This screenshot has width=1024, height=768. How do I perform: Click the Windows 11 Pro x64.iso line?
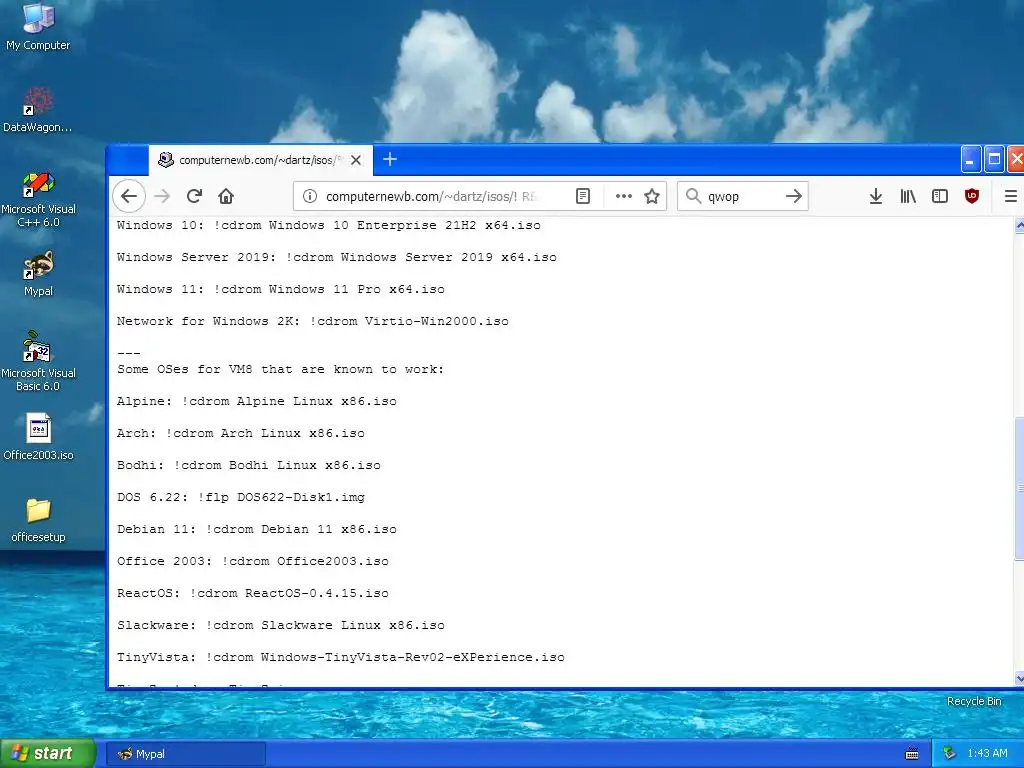tap(281, 289)
